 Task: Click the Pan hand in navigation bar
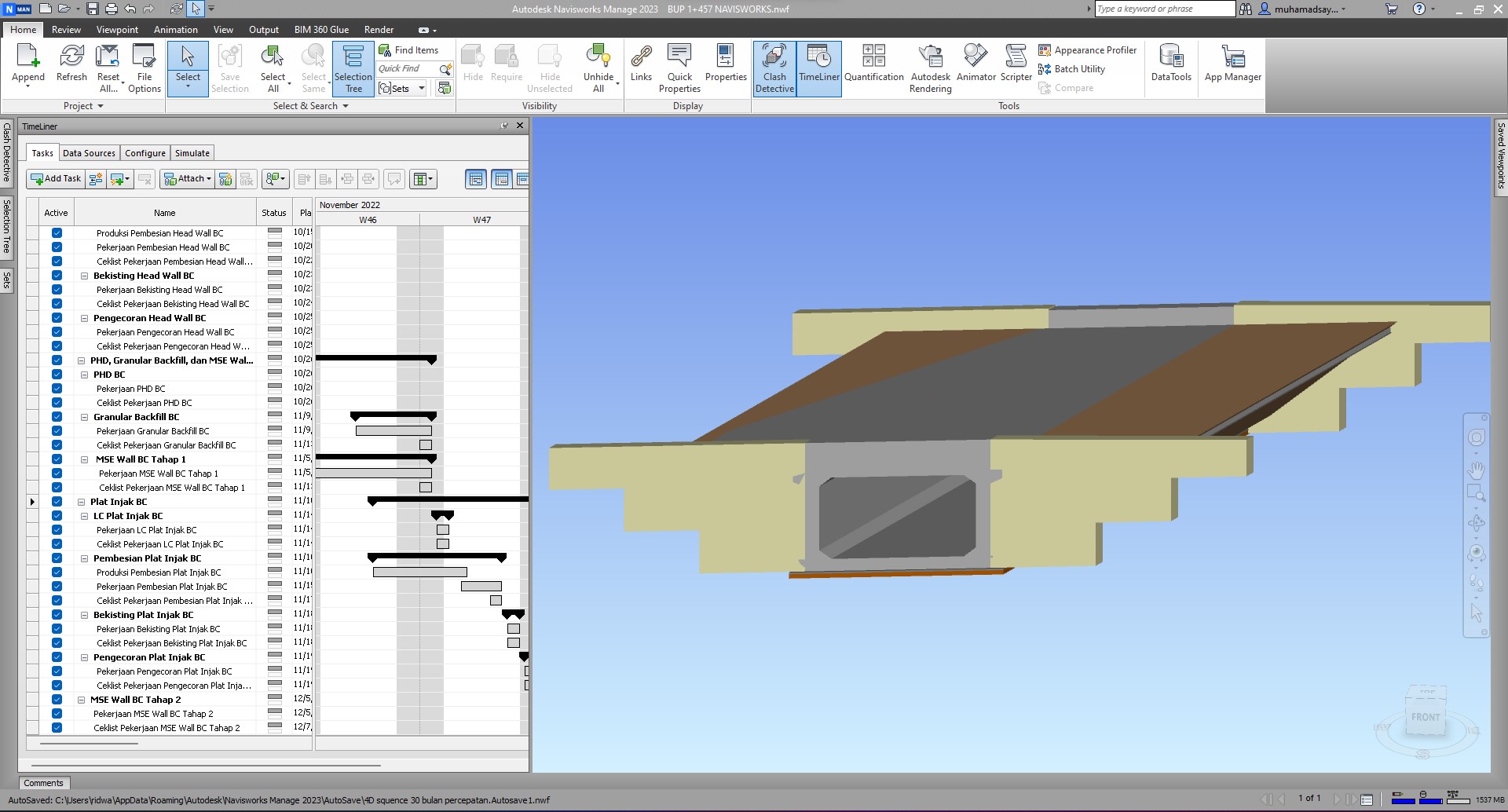(x=1477, y=470)
